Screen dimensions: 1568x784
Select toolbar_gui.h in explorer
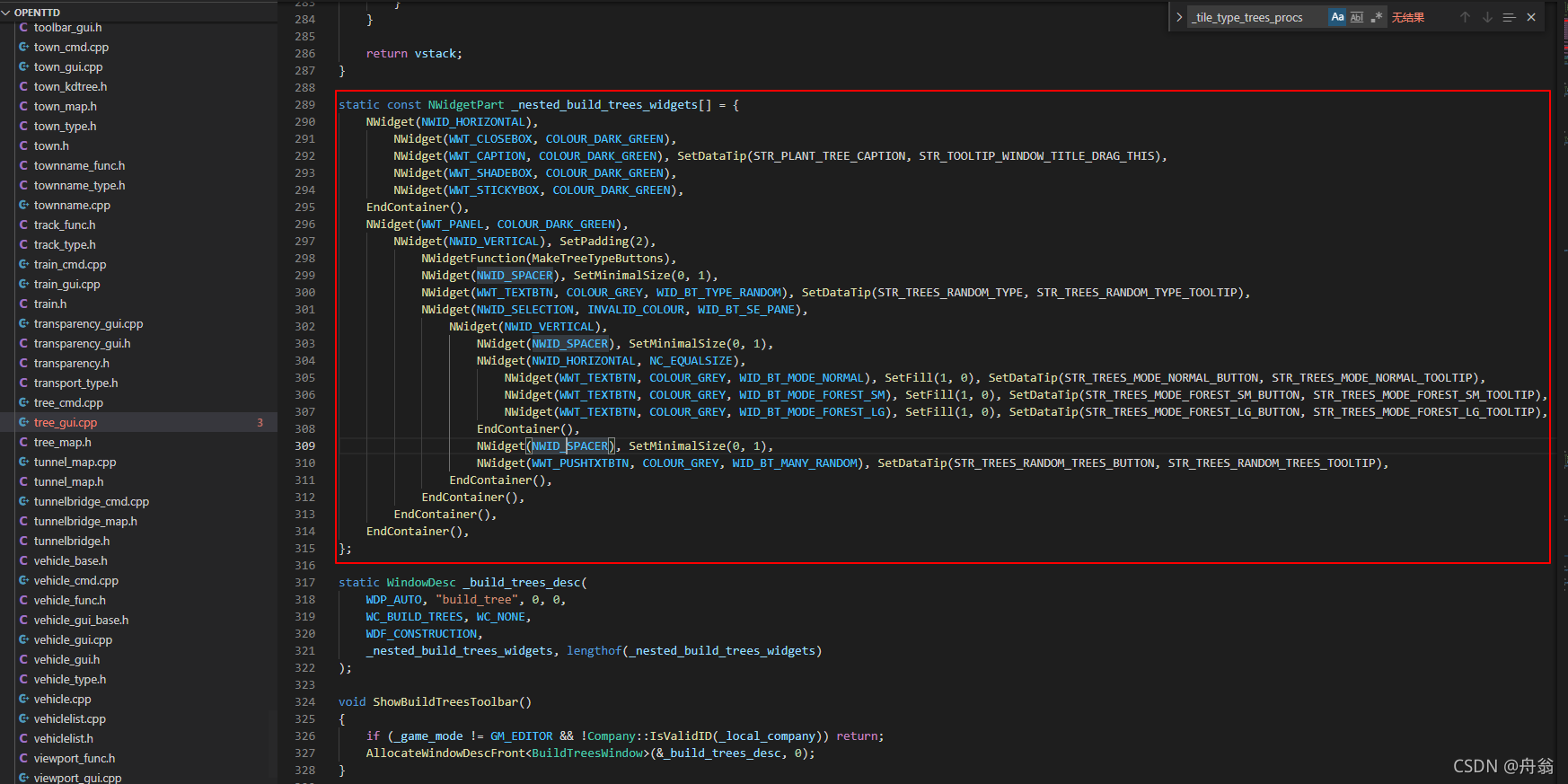pyautogui.click(x=138, y=27)
